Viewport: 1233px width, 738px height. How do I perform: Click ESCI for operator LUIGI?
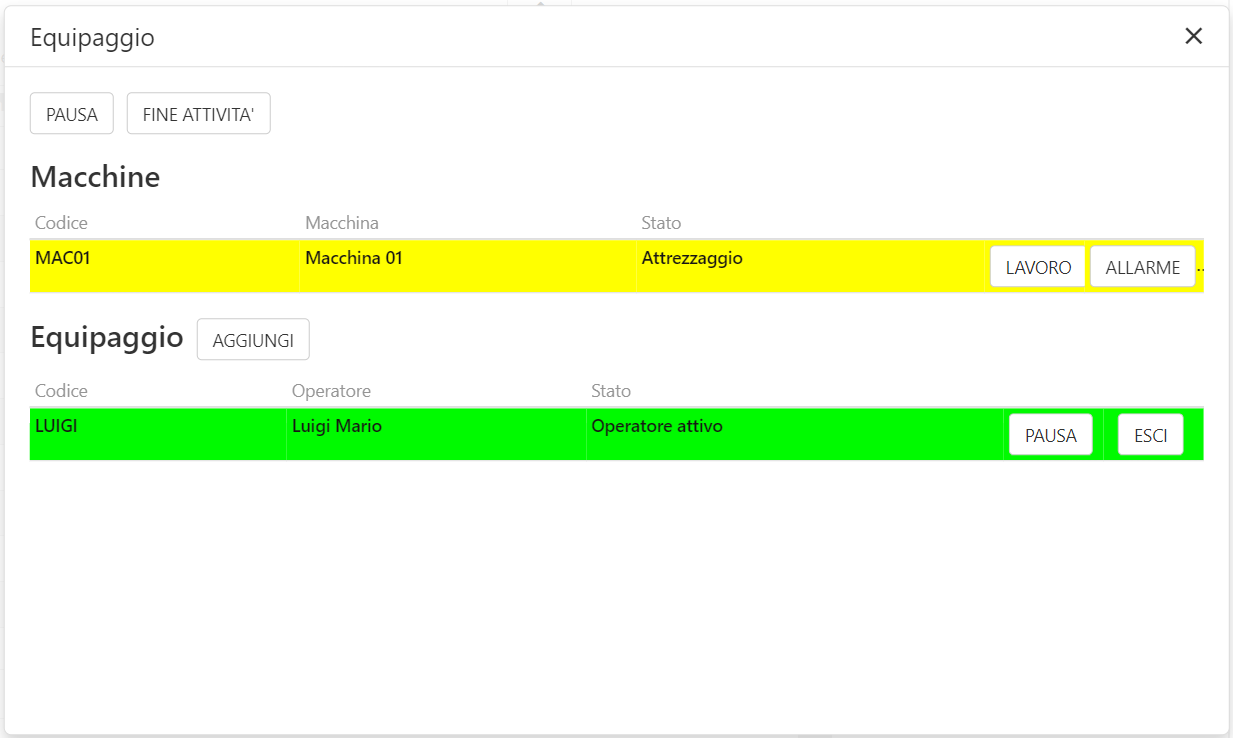[x=1150, y=435]
